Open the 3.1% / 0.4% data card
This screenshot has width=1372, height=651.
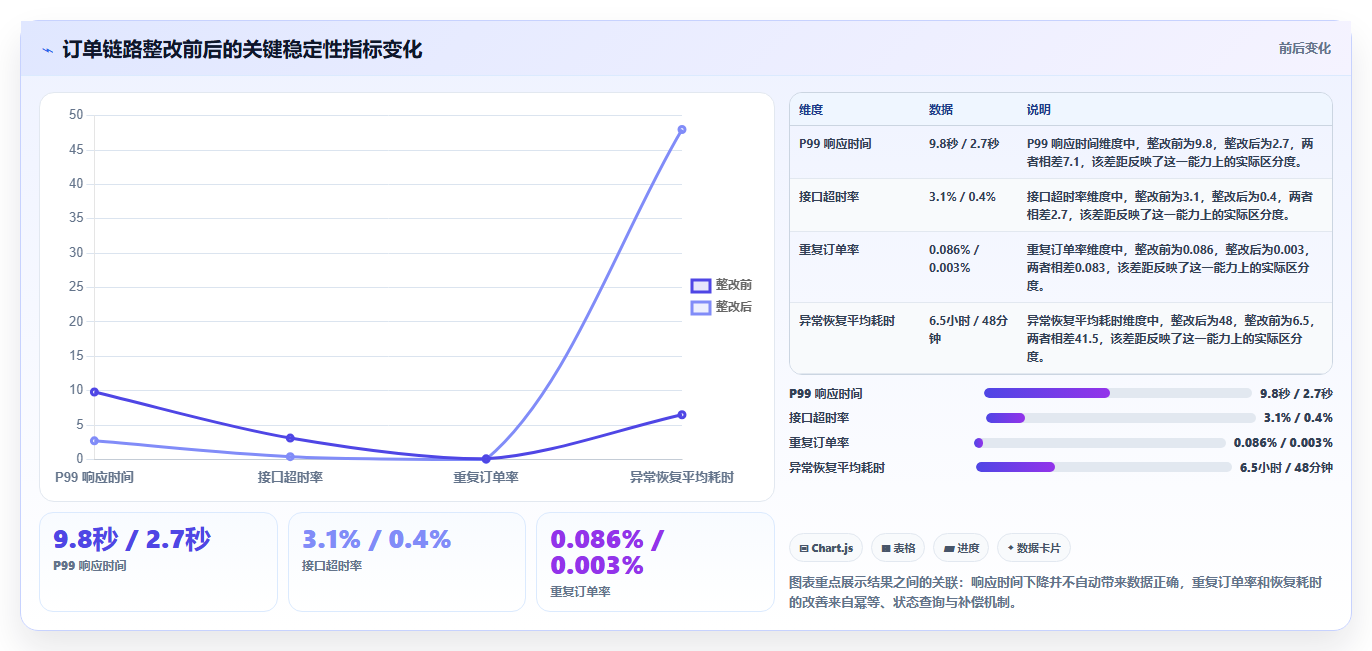pyautogui.click(x=407, y=561)
